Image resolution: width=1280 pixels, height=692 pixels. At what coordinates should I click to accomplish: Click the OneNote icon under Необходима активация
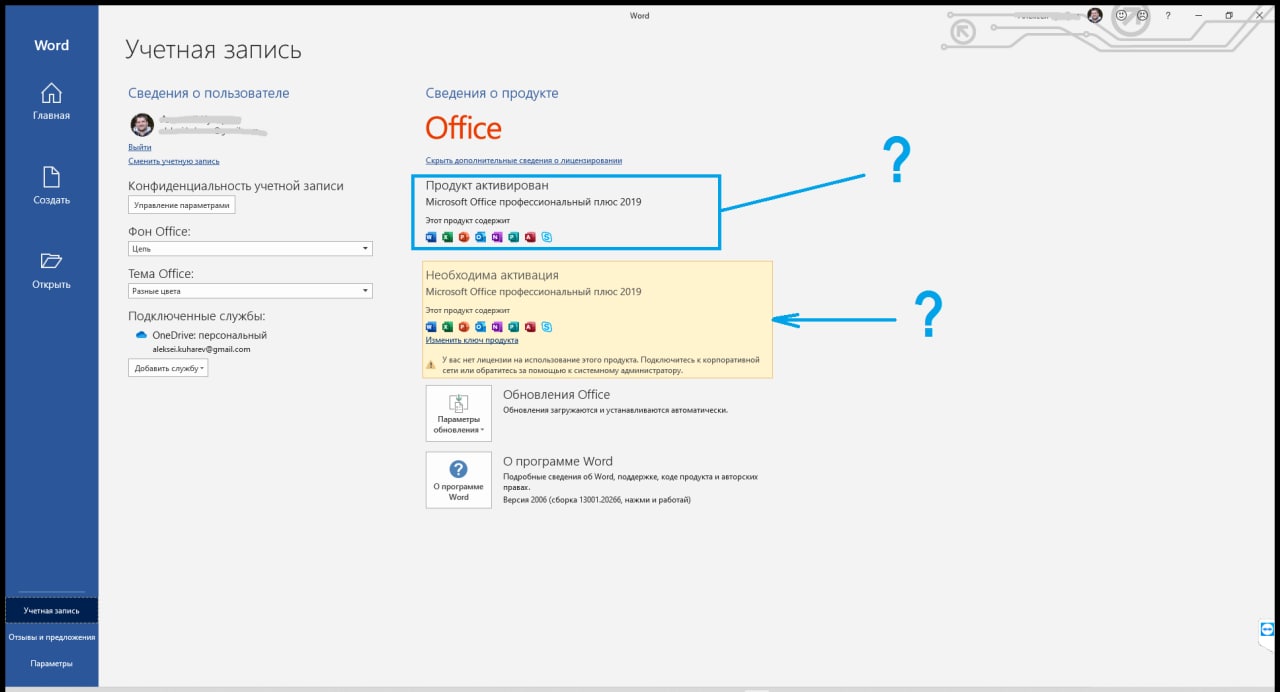(x=497, y=327)
